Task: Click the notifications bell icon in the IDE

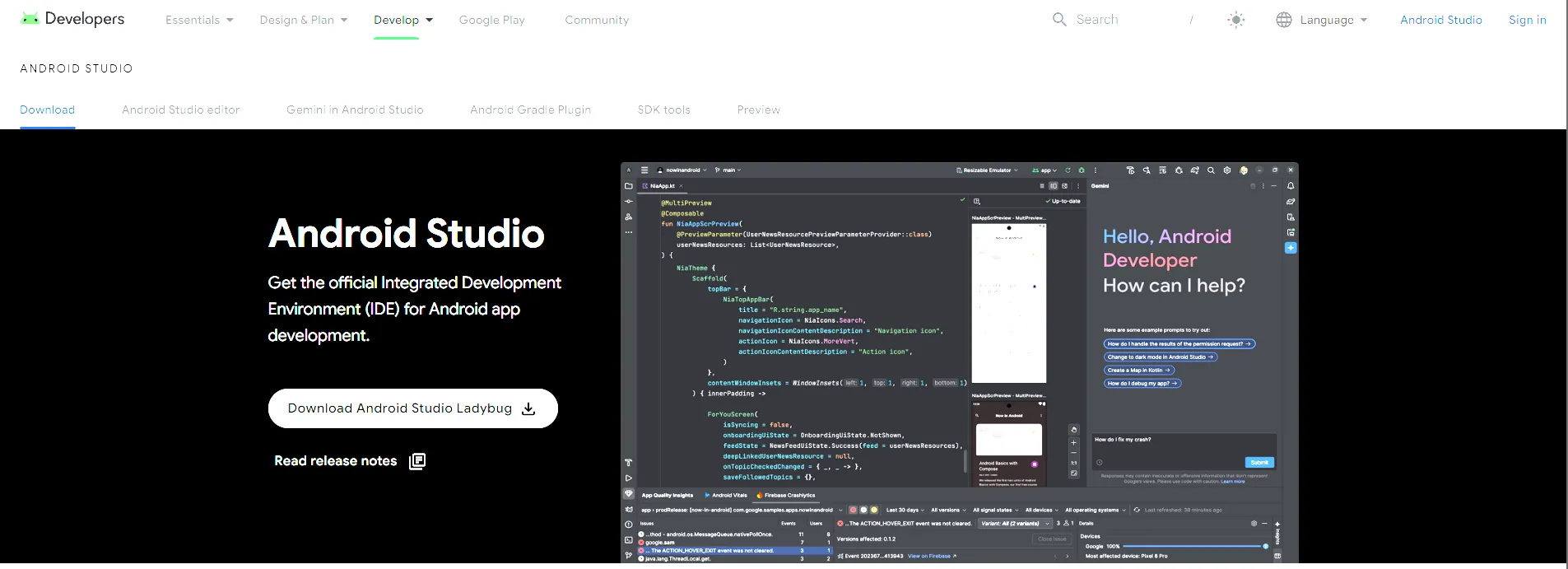Action: tap(1291, 186)
